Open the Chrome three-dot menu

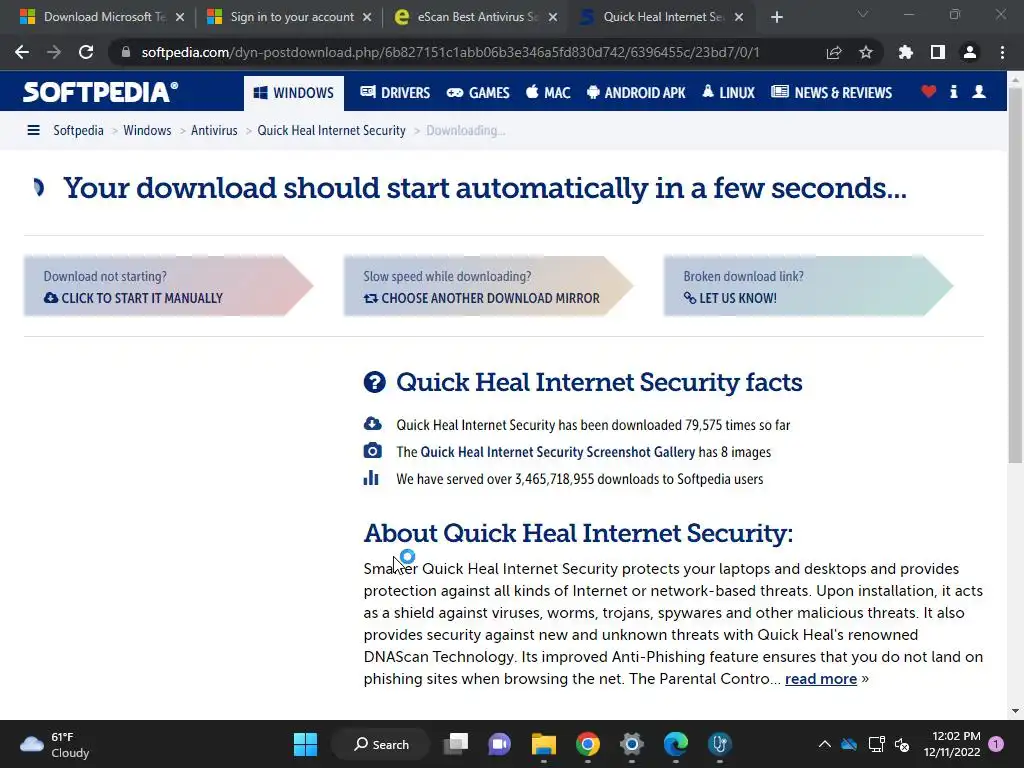1002,52
